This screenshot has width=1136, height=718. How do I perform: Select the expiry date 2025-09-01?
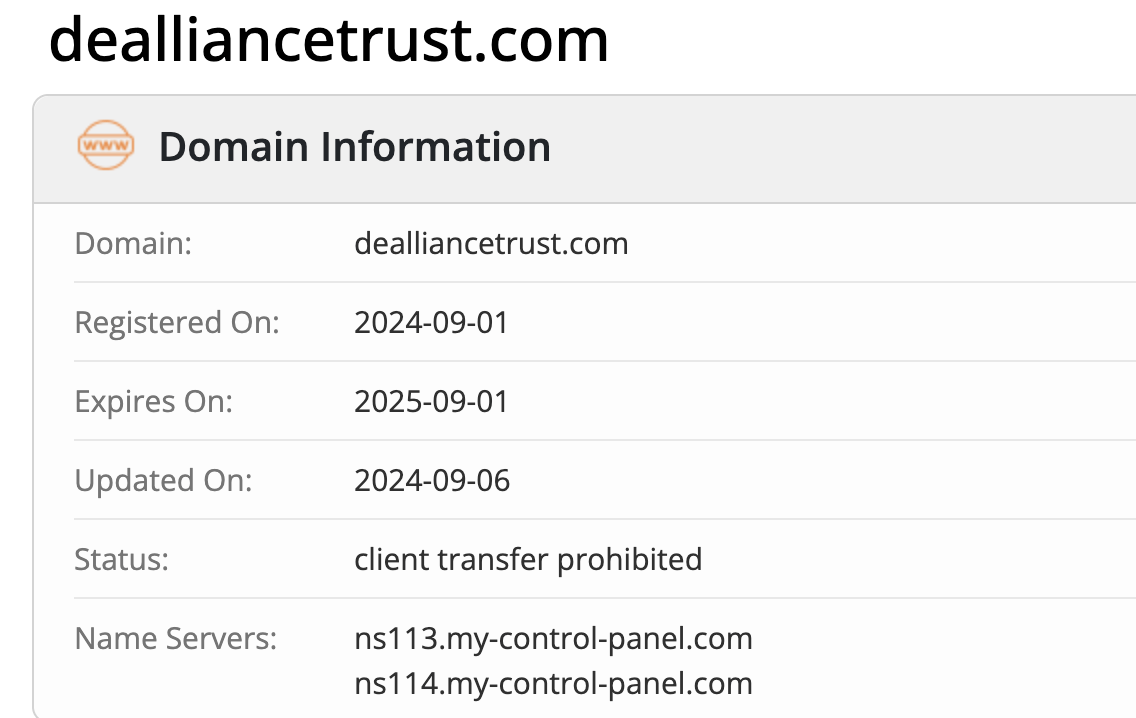pos(431,402)
